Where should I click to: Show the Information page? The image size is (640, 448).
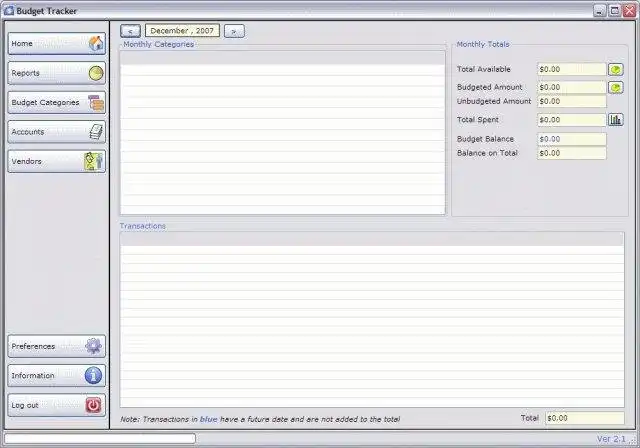pyautogui.click(x=57, y=375)
